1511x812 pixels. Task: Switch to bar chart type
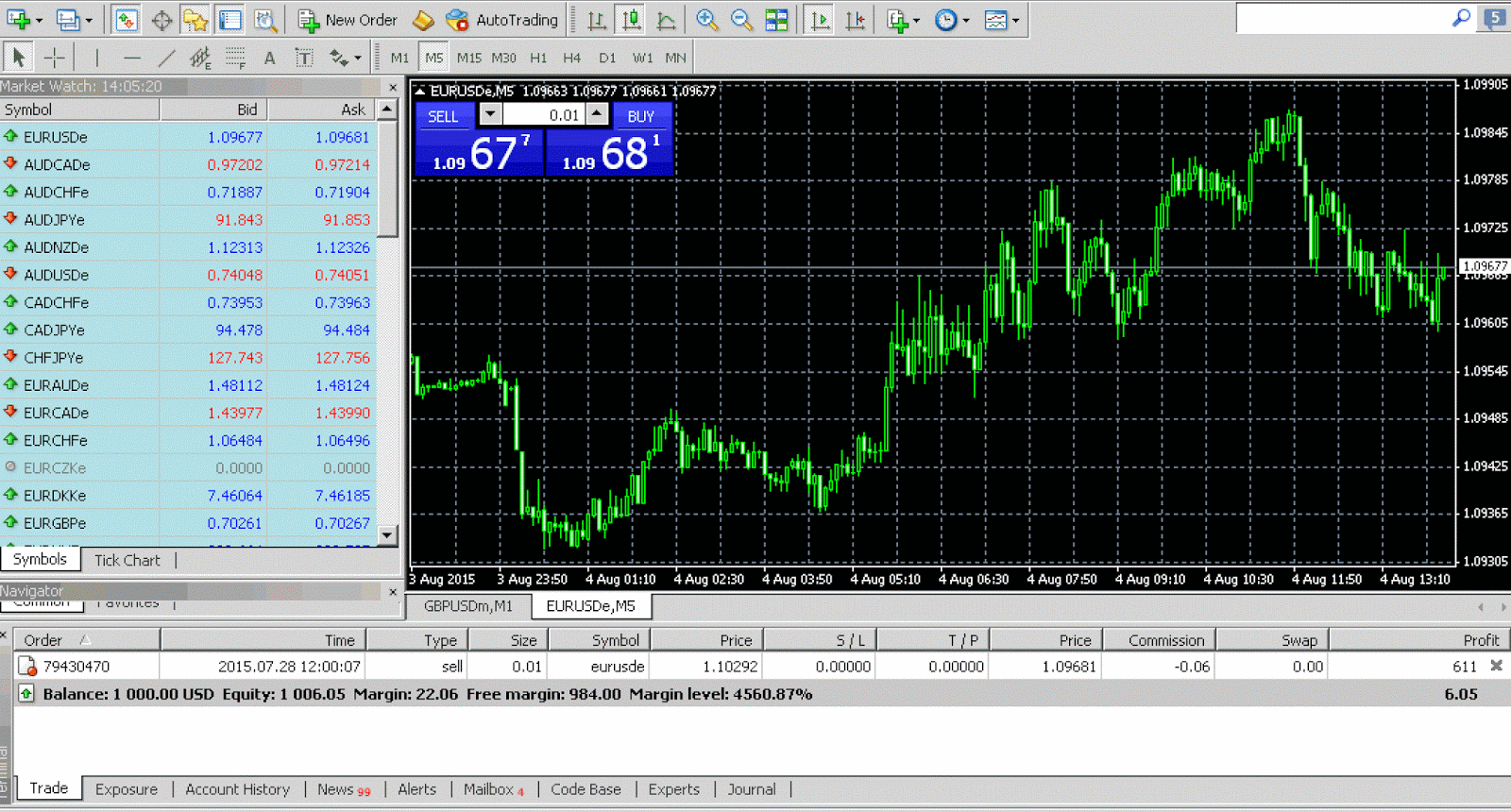tap(597, 19)
